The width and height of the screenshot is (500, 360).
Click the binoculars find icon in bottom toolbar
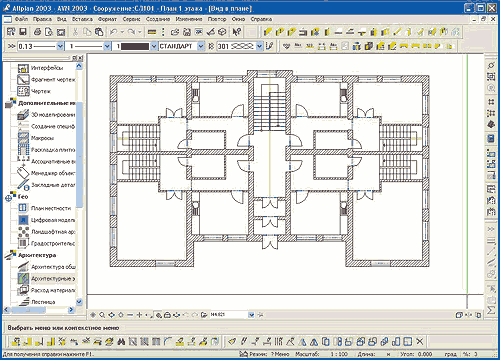coord(121,341)
